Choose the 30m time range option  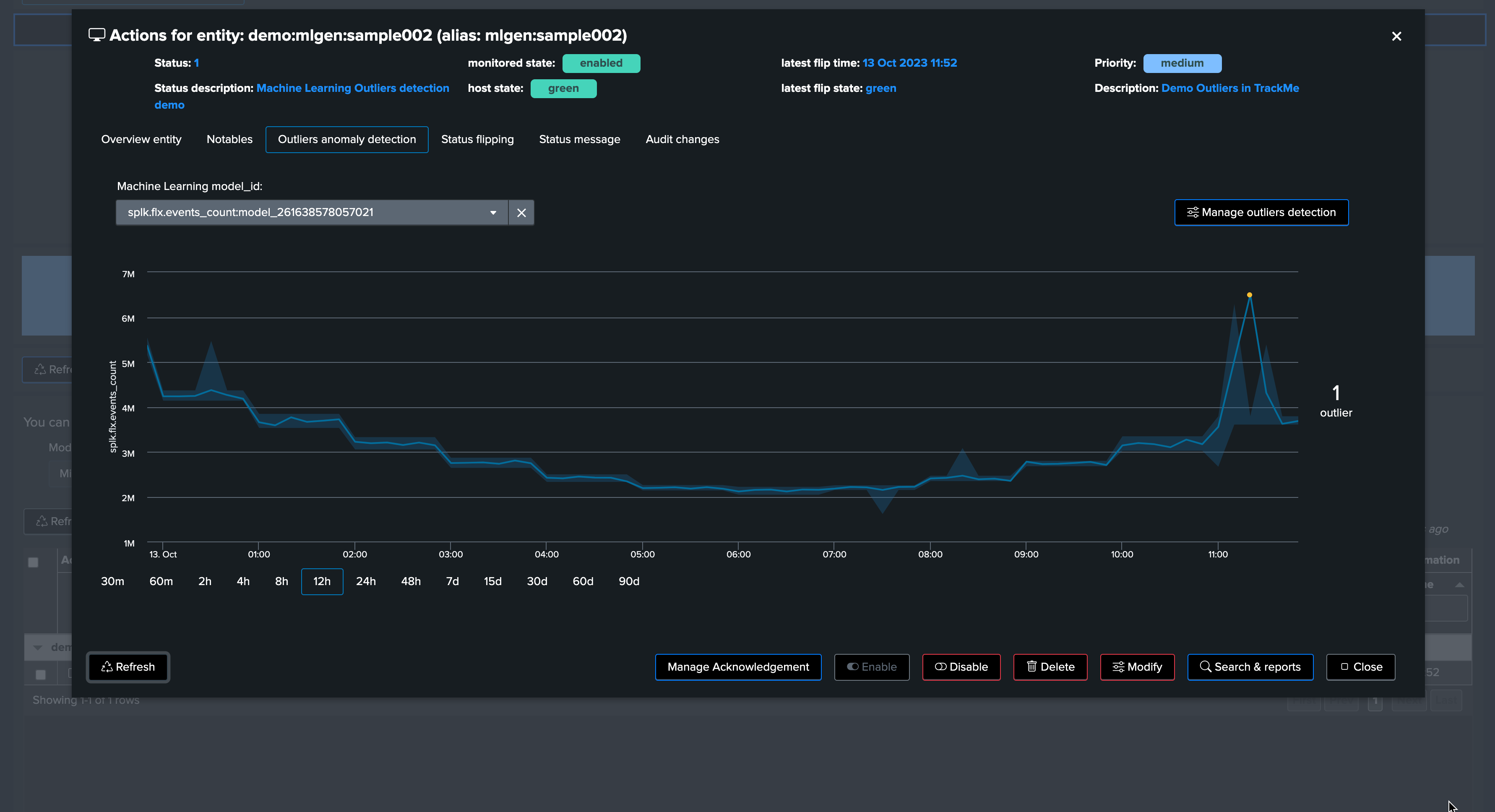[112, 581]
